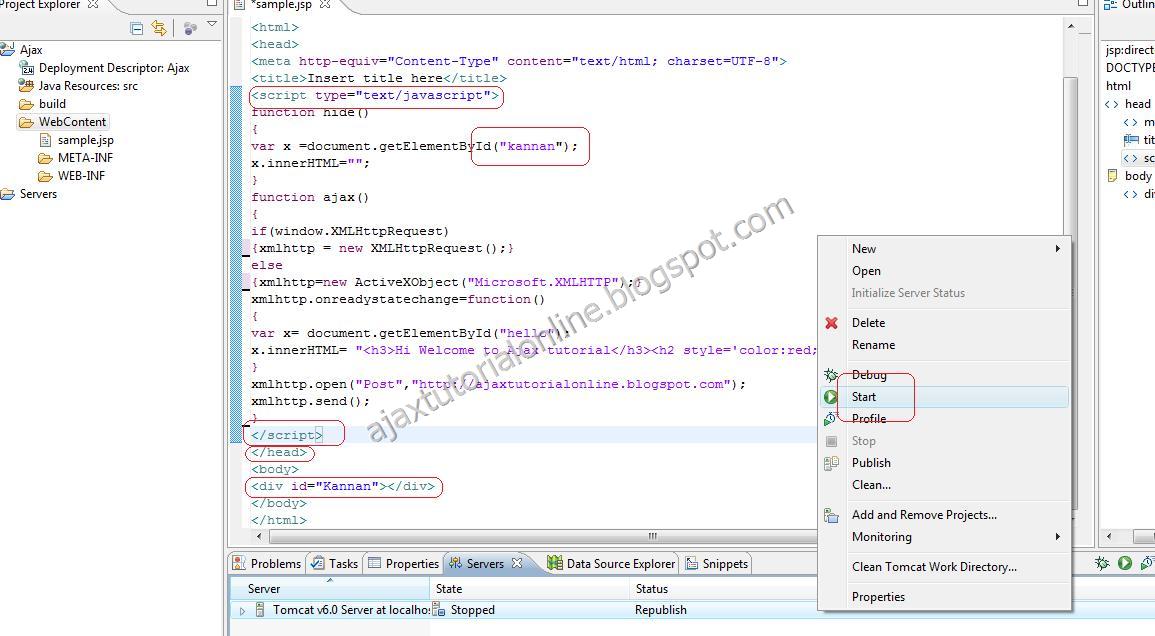Toggle Link with Editor in Project Explorer
The image size is (1155, 636).
[x=158, y=29]
